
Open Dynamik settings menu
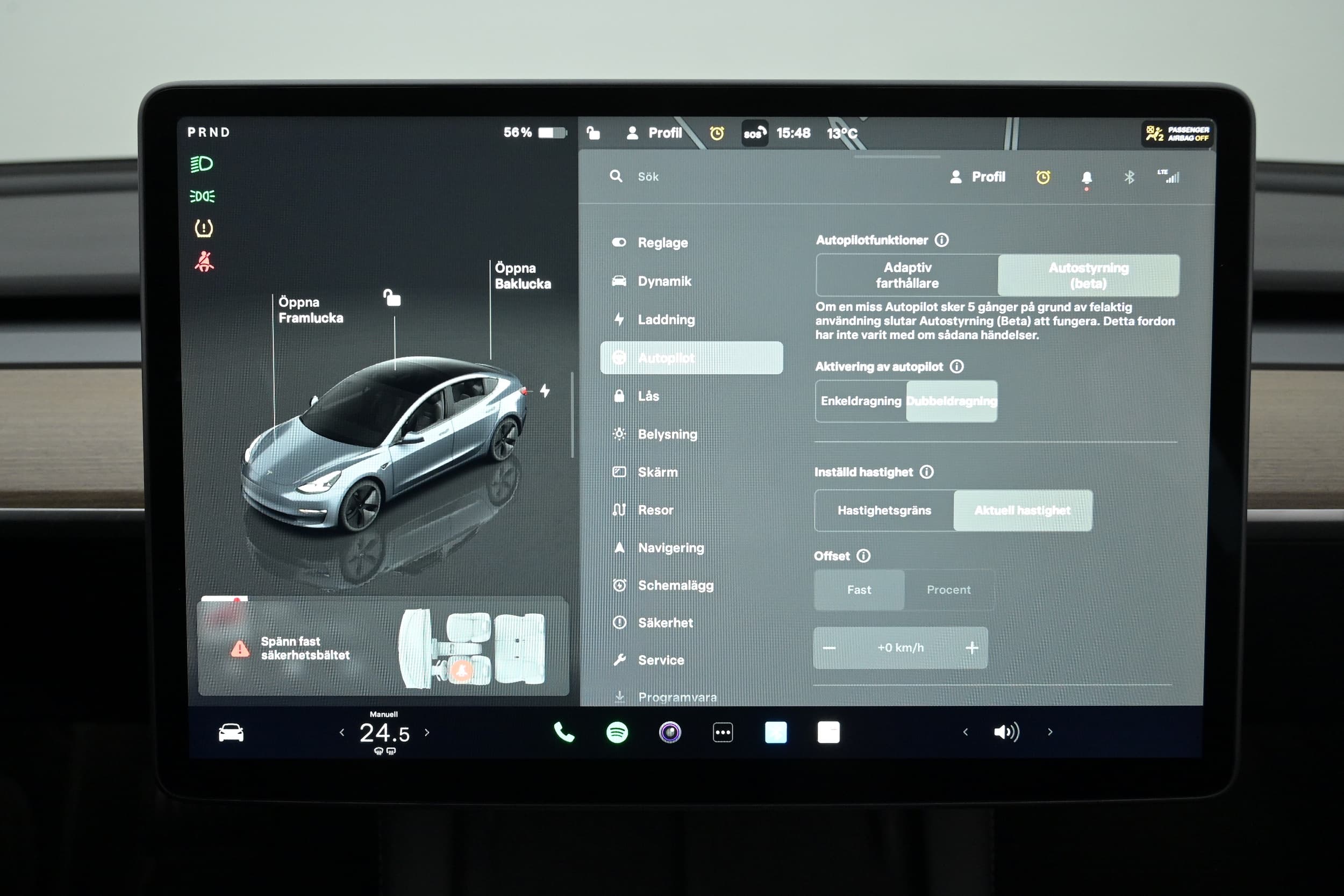[x=691, y=281]
